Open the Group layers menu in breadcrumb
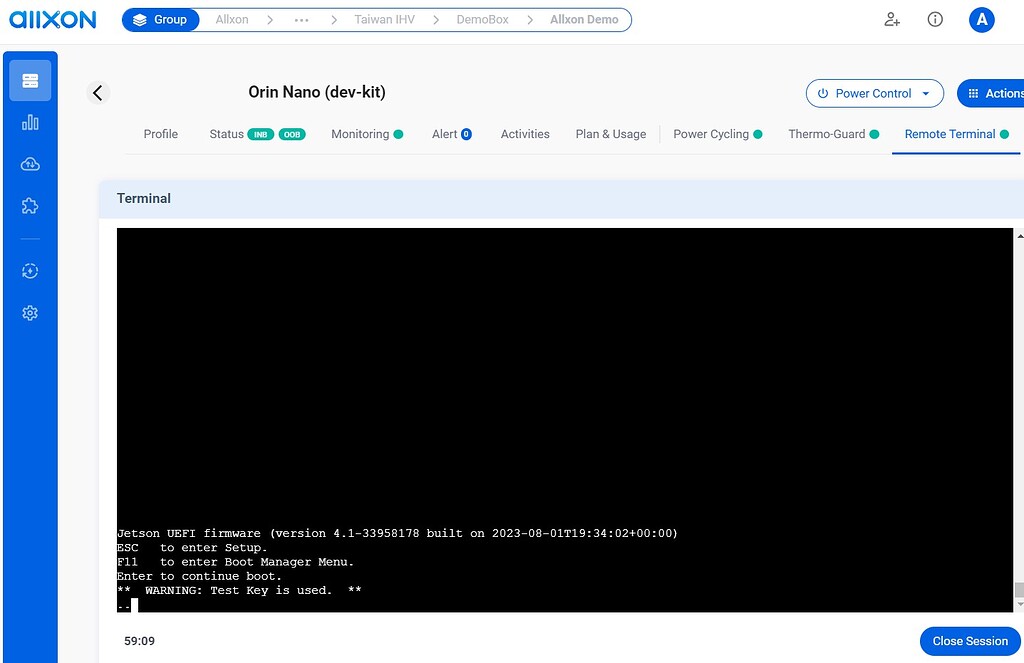This screenshot has height=663, width=1024. point(160,19)
